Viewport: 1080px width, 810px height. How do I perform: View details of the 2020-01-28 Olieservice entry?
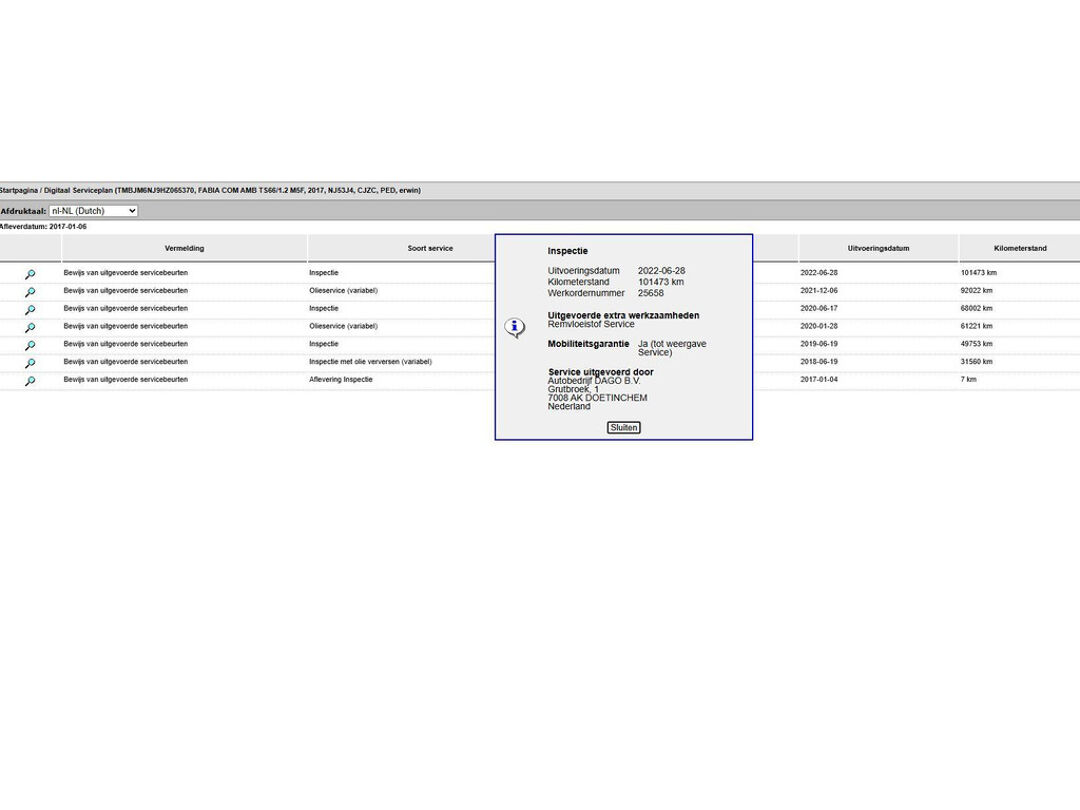tap(30, 328)
